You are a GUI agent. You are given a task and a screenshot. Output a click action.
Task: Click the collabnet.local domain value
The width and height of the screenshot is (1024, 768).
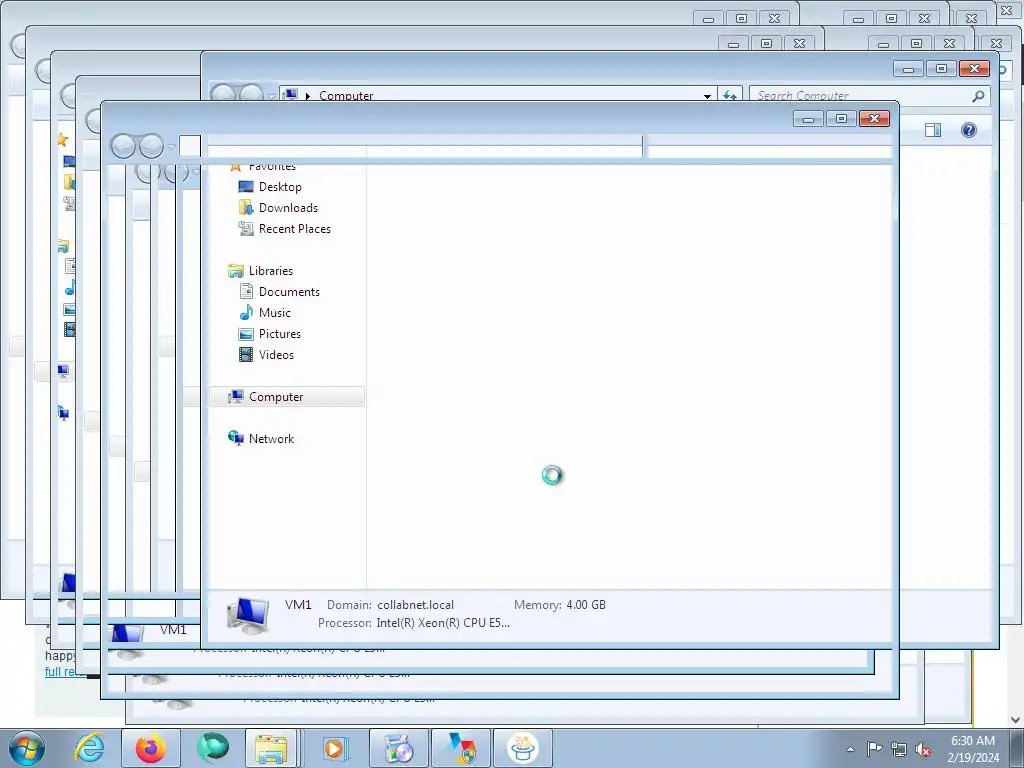(415, 605)
